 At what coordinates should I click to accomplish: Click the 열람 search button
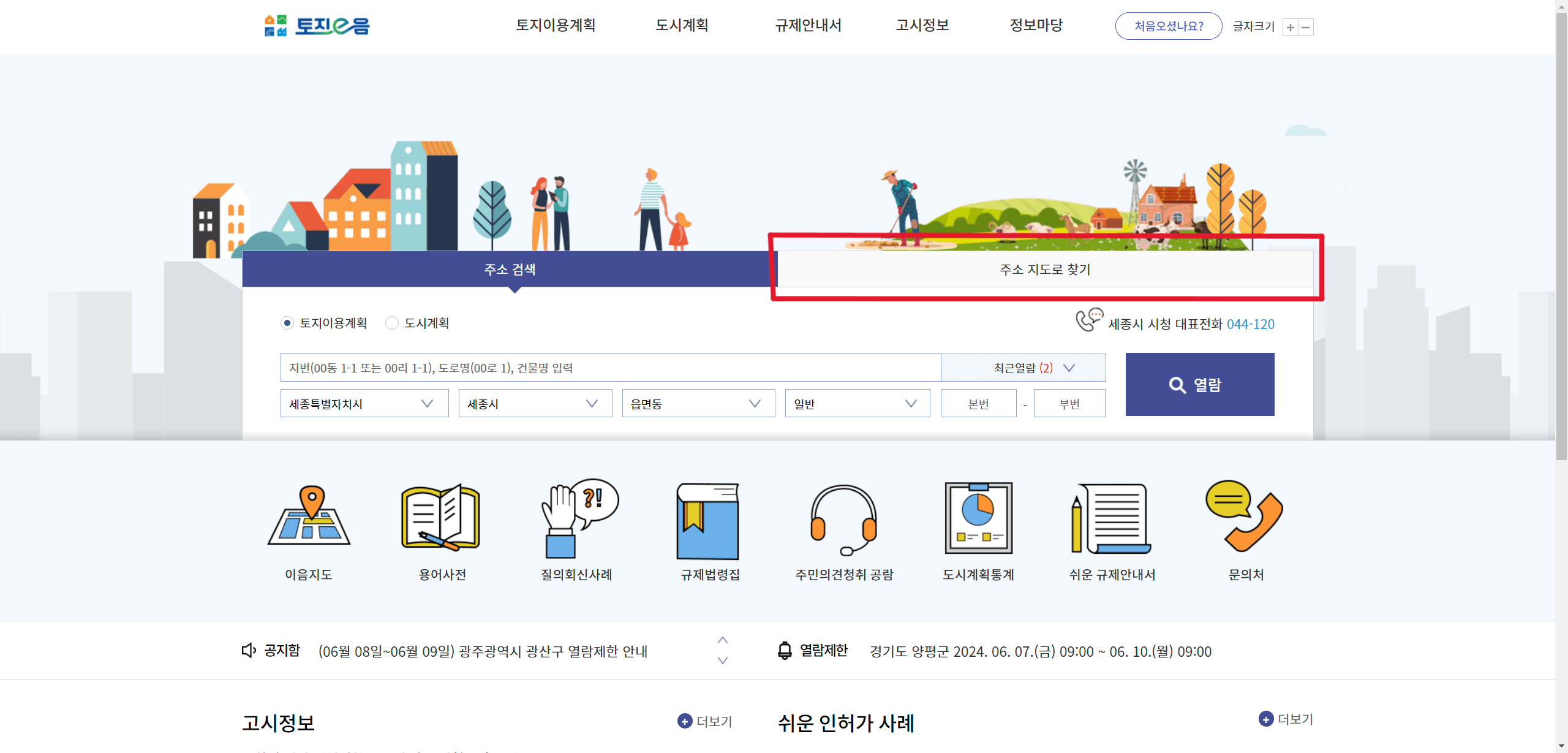pyautogui.click(x=1199, y=384)
